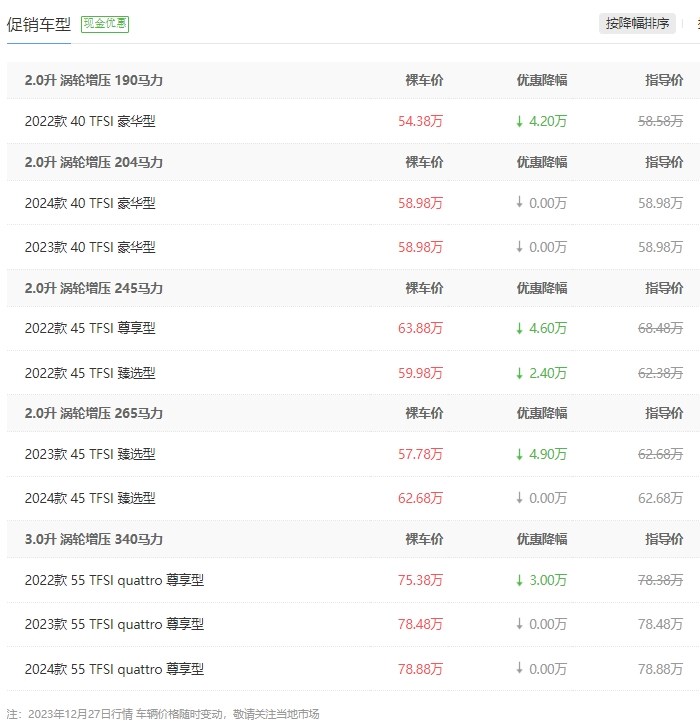This screenshot has width=700, height=724.
Task: Click the 78.48万 red bare car price
Action: click(x=420, y=624)
